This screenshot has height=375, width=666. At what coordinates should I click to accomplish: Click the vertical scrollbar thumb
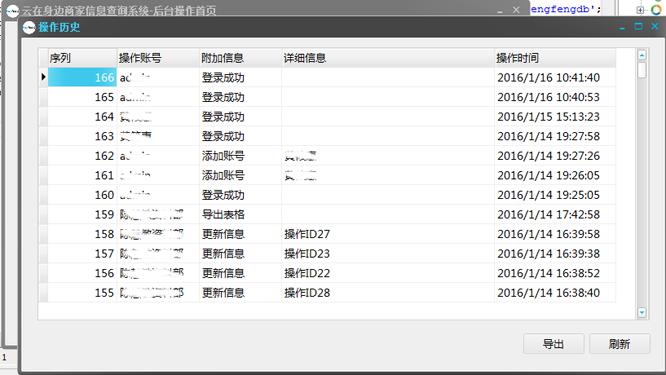click(x=642, y=70)
